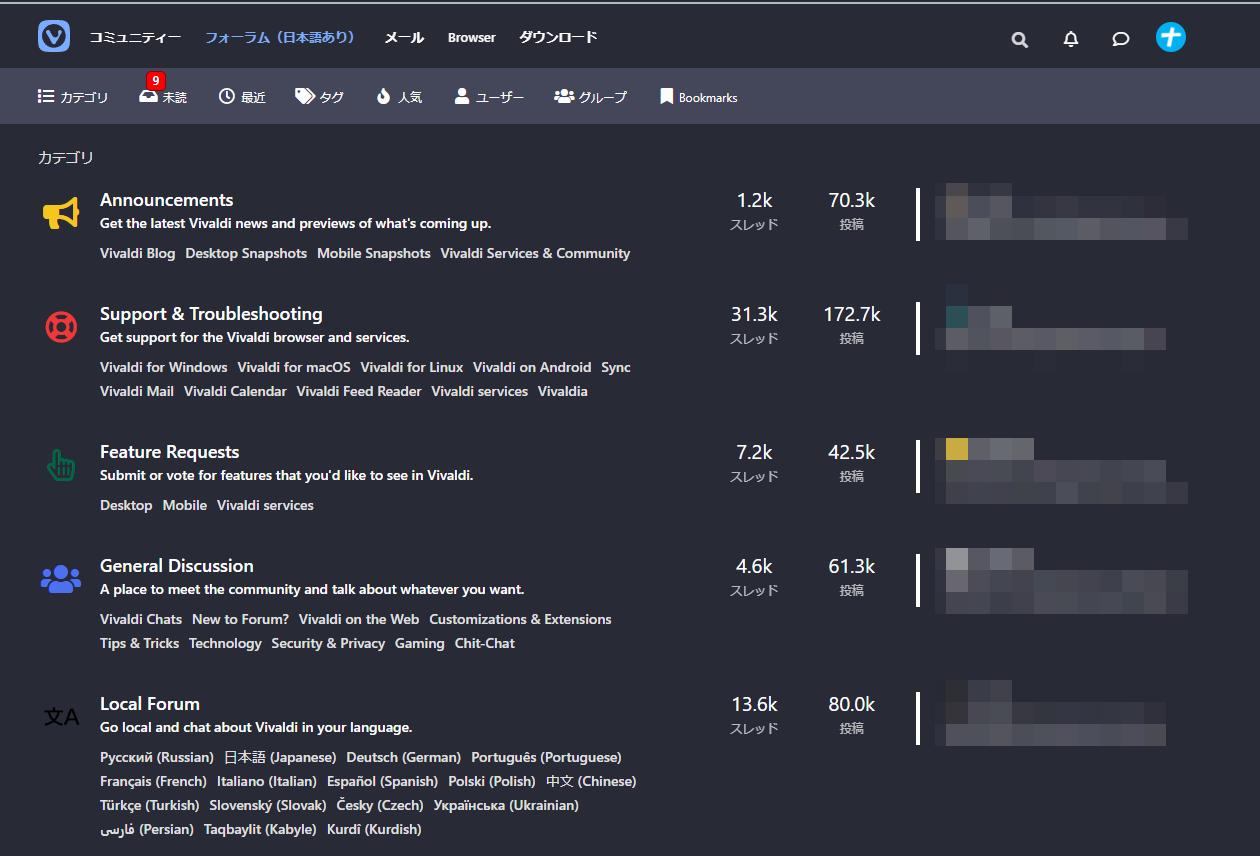Screen dimensions: 1260x856
Task: Open Vivaldi for Linux subcategory
Action: [x=412, y=367]
